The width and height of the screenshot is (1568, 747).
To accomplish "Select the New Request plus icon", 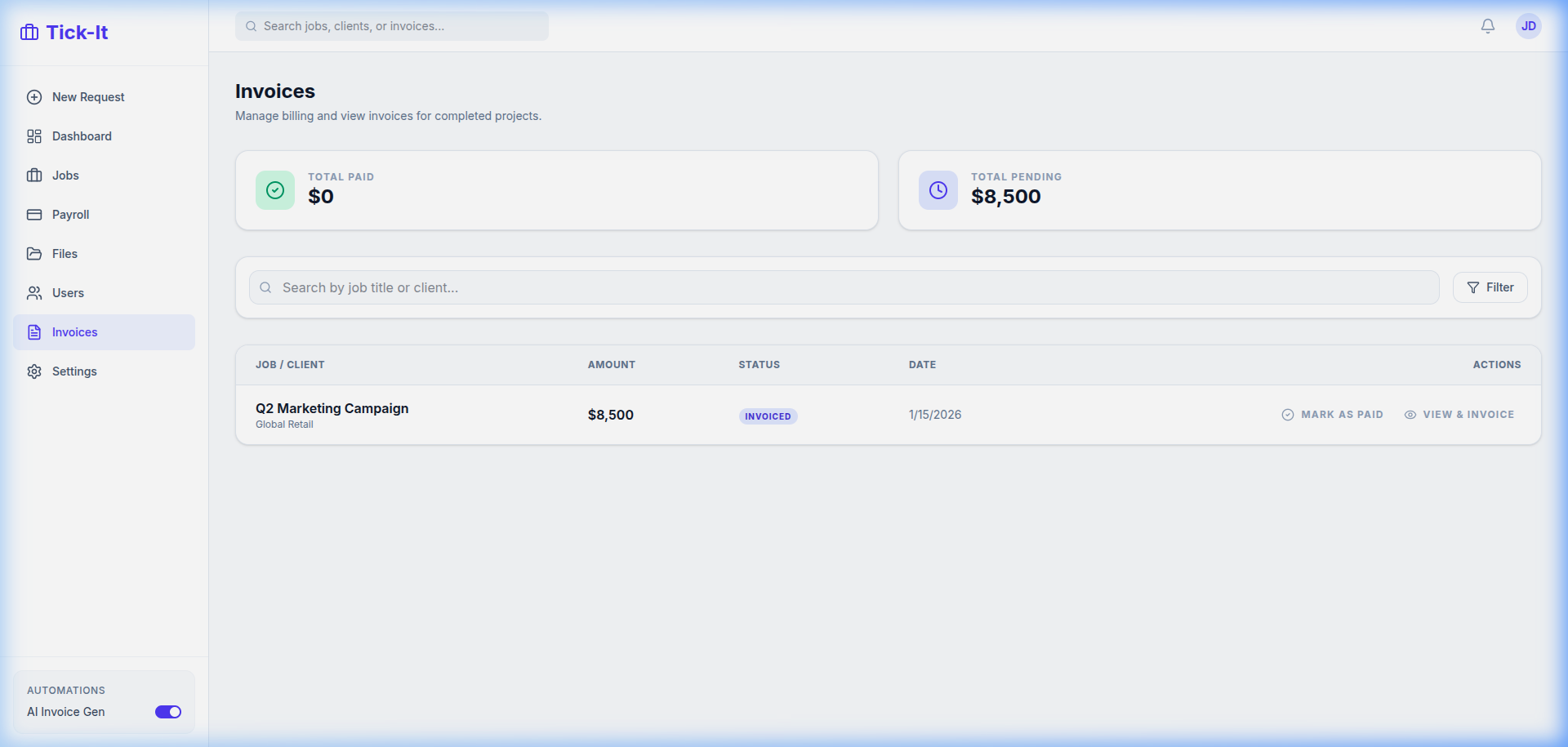I will (34, 96).
